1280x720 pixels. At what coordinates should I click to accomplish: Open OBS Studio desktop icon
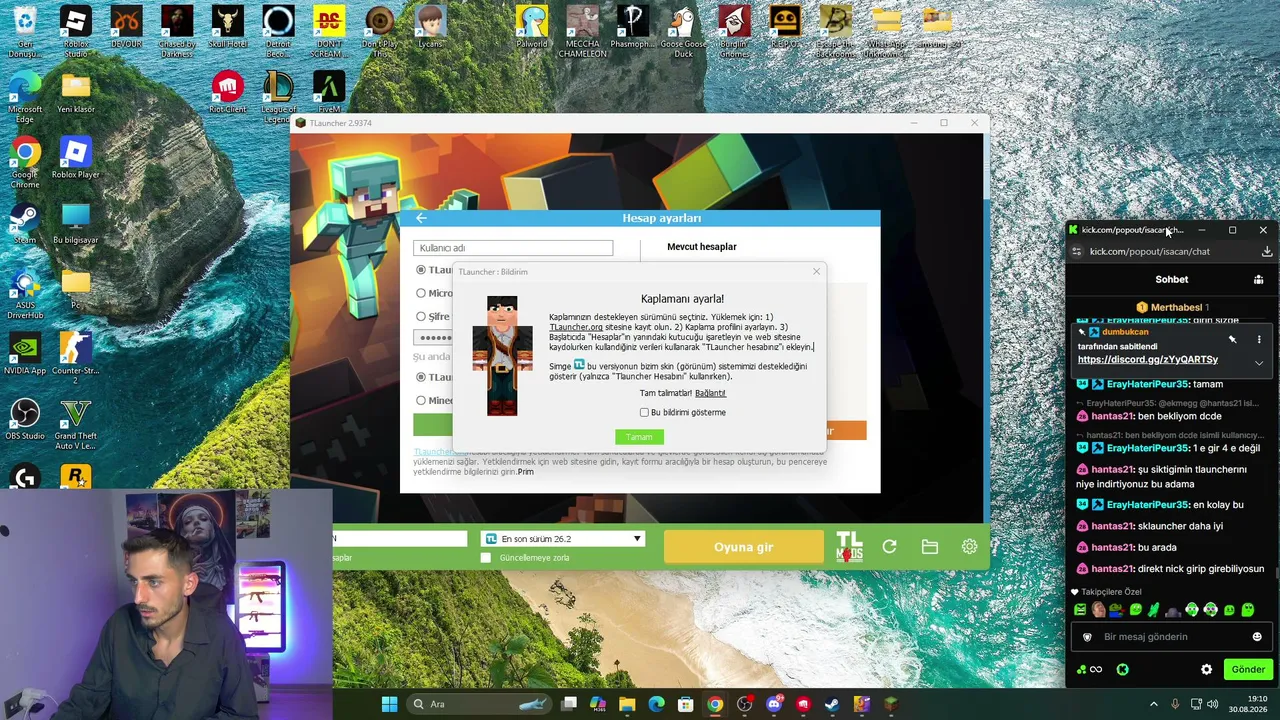[x=25, y=420]
